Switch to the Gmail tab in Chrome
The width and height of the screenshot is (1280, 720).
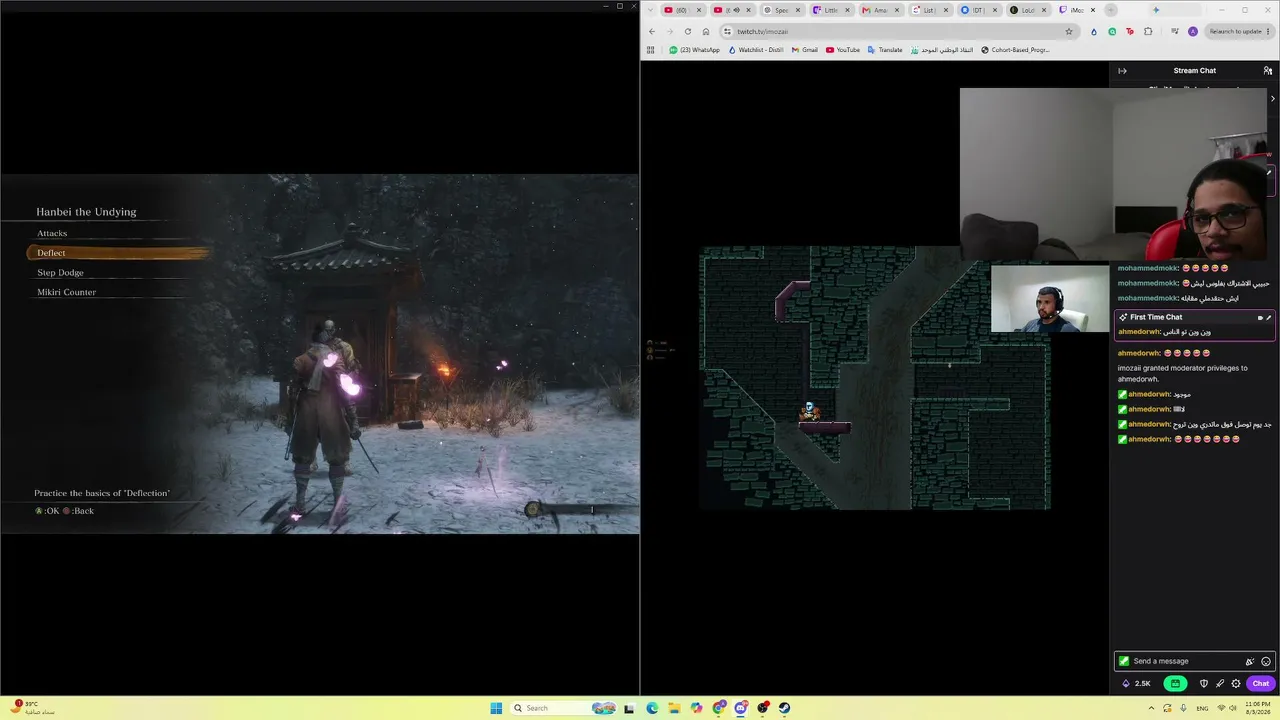click(880, 10)
